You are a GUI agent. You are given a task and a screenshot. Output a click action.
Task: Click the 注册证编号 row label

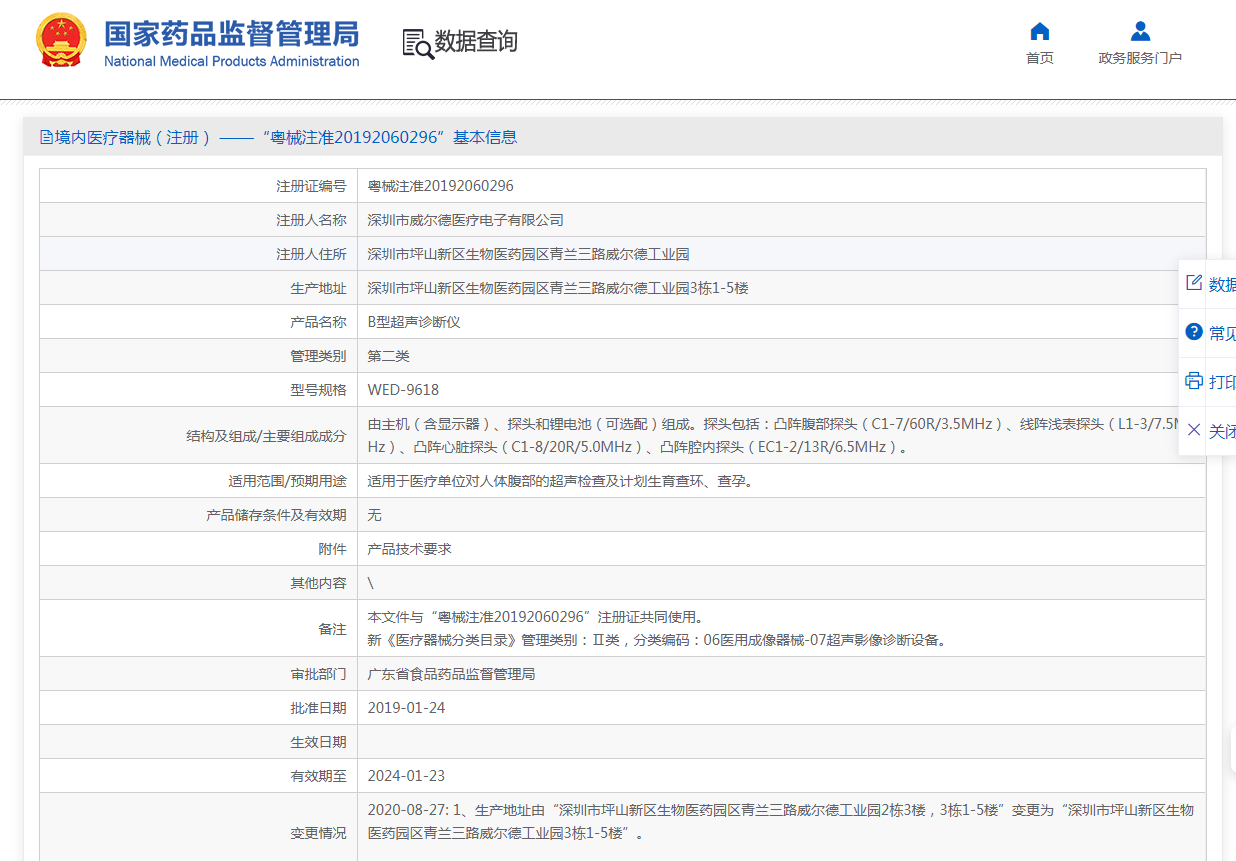click(x=312, y=186)
